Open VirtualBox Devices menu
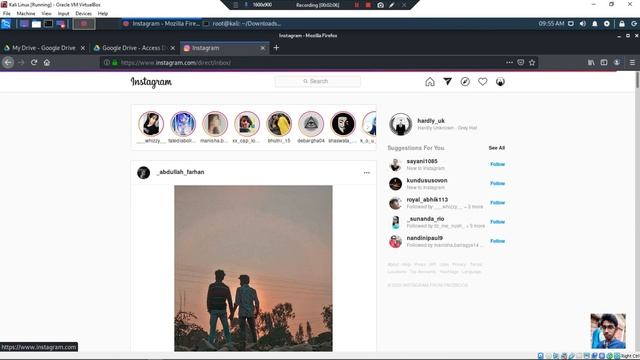This screenshot has width=640, height=360. tap(83, 13)
